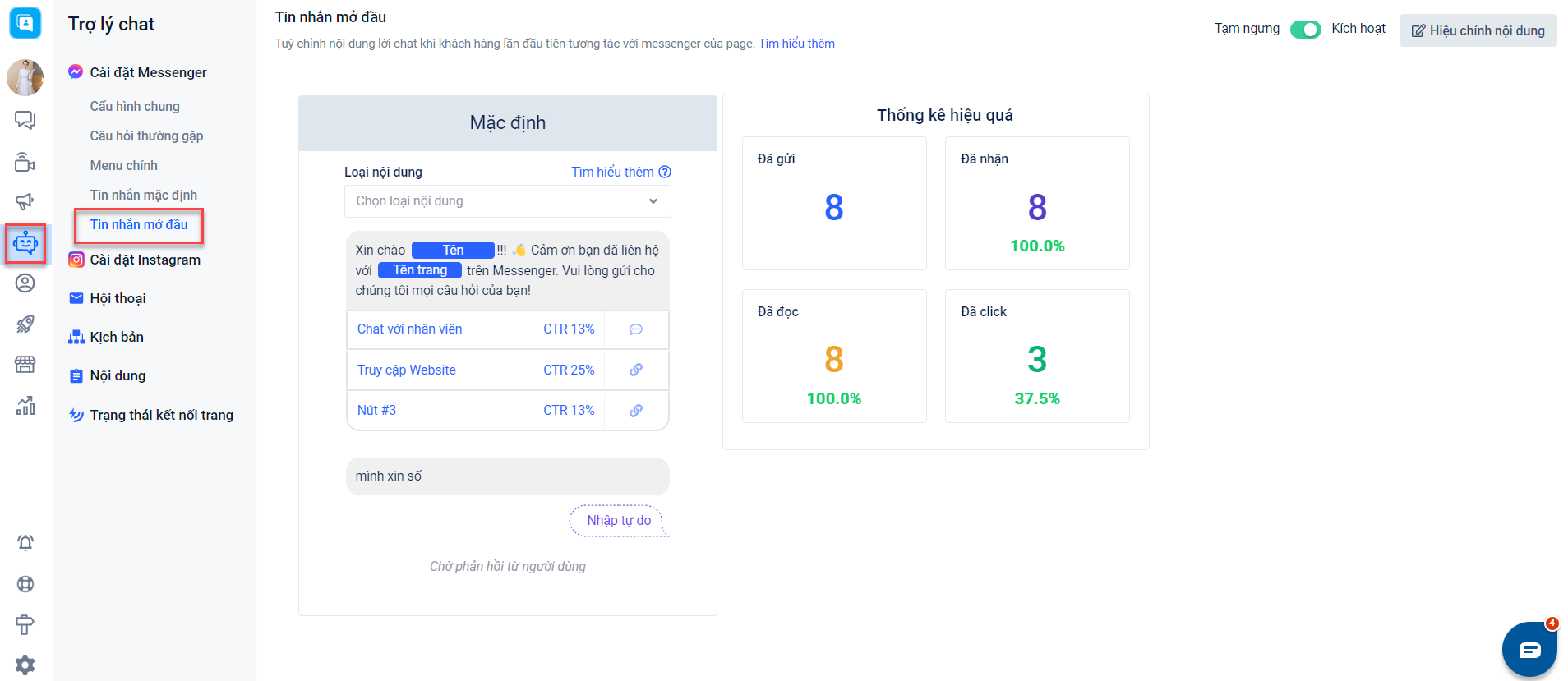Open Trạng thái kết nối trang
This screenshot has height=681, width=1568.
pyautogui.click(x=161, y=415)
